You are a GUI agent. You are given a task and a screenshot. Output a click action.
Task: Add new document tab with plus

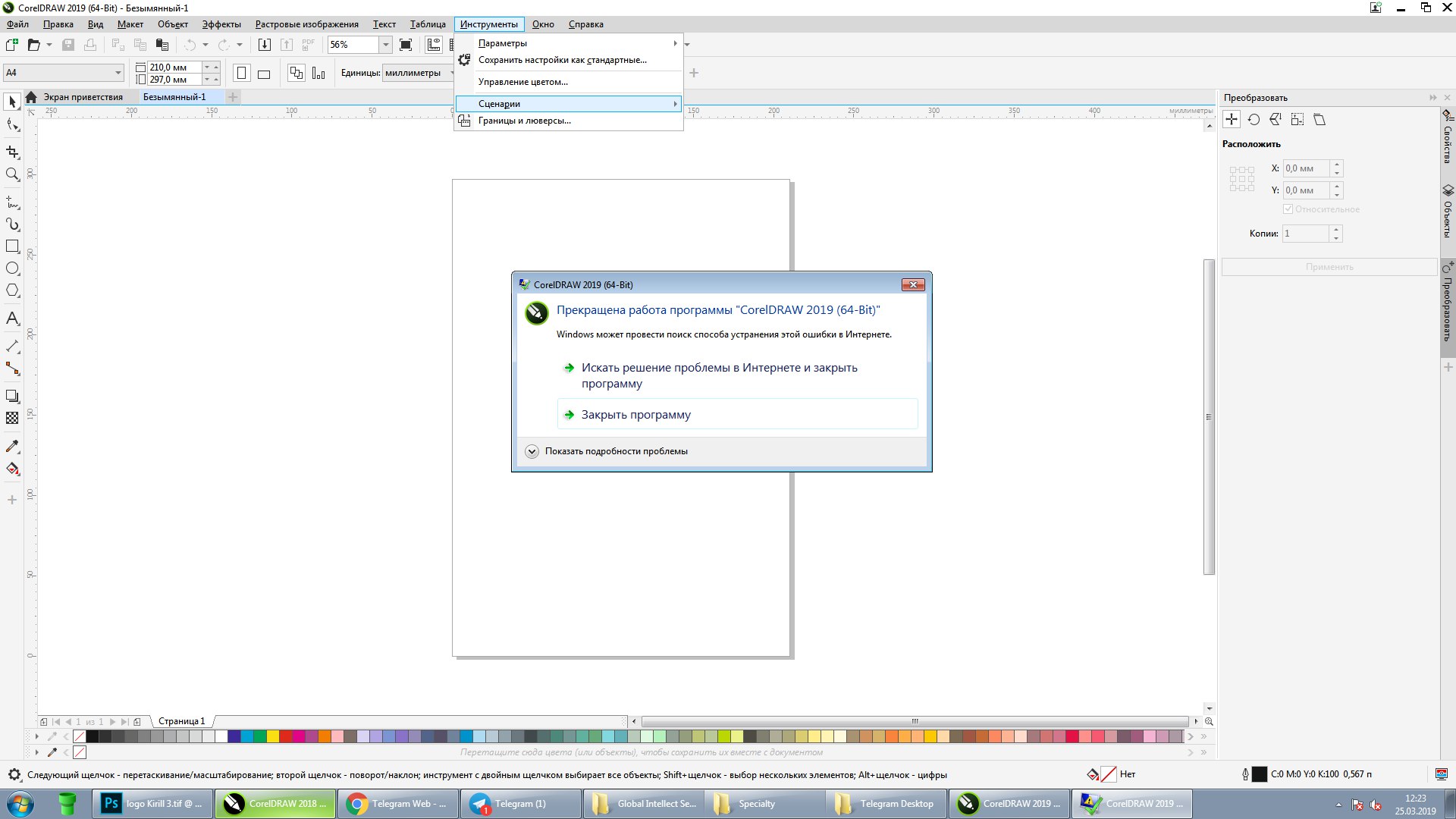233,97
